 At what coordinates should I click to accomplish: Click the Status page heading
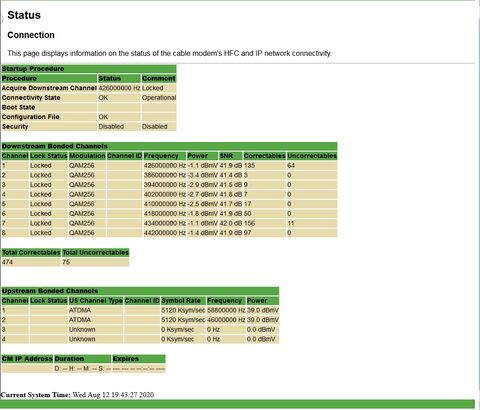[x=24, y=15]
